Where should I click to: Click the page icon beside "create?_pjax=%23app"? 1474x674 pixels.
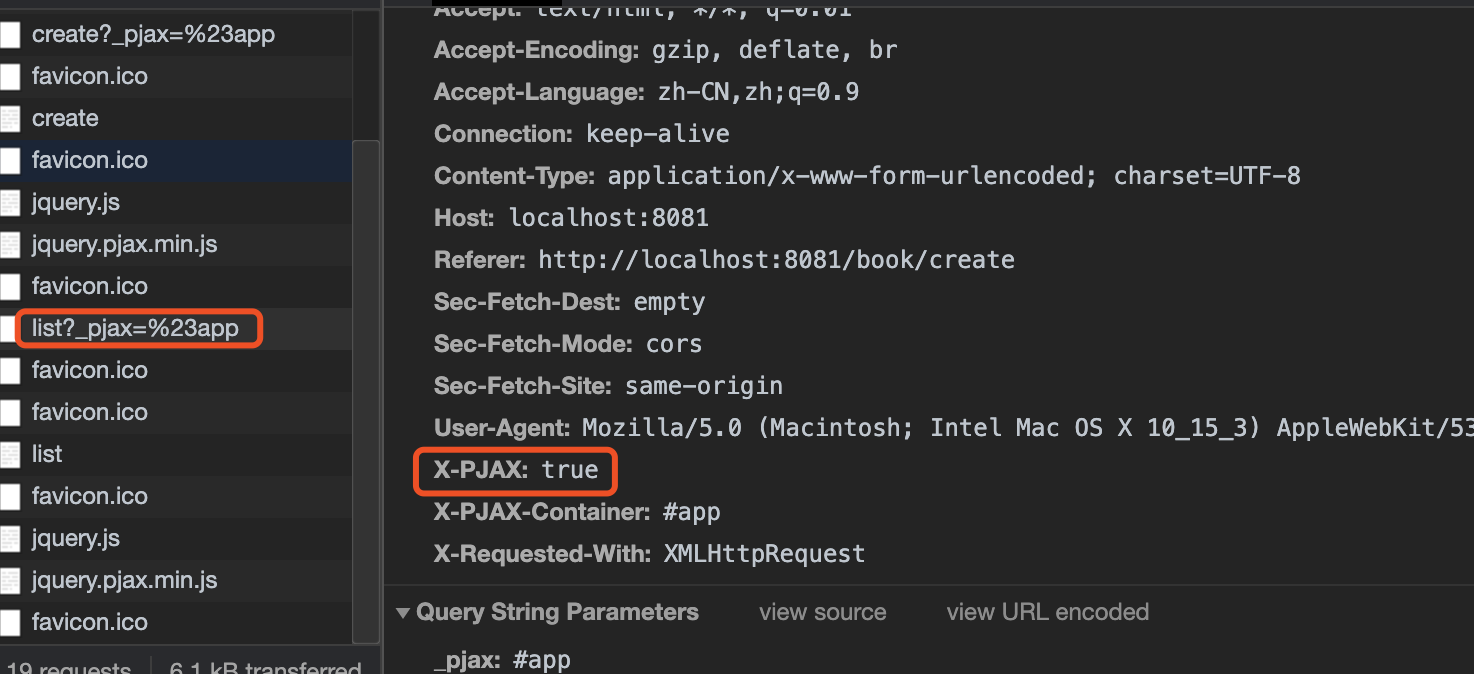point(11,34)
